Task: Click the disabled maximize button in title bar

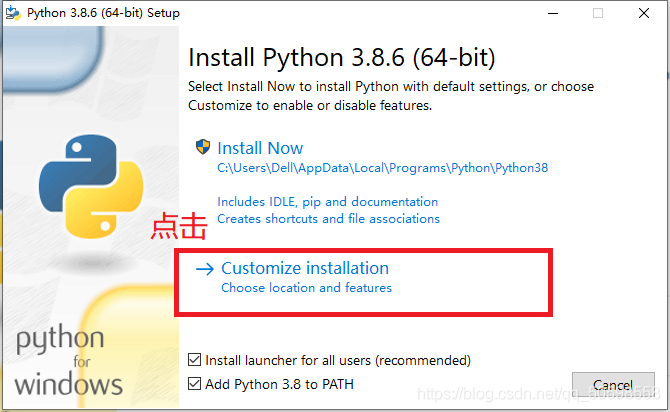Action: pos(598,13)
